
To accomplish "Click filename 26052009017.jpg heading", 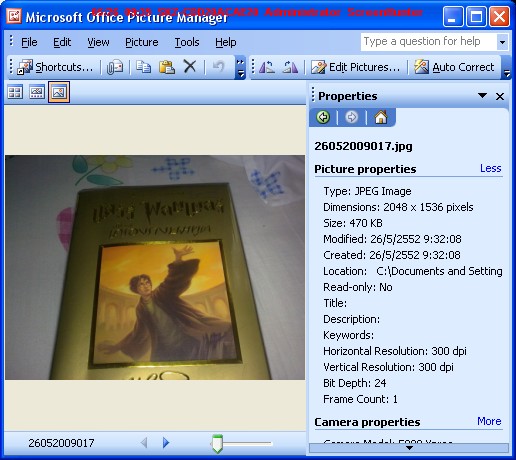I will point(363,146).
